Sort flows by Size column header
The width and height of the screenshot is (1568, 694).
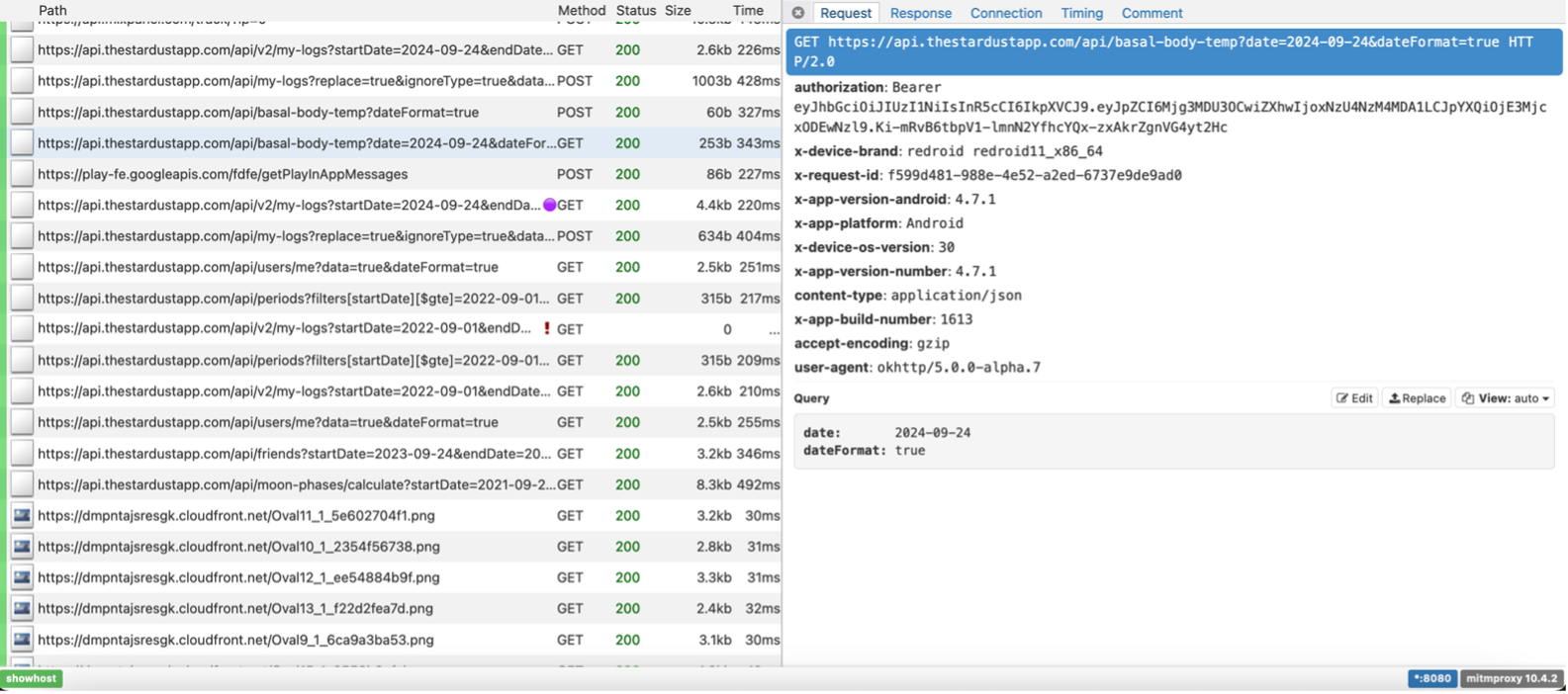678,10
